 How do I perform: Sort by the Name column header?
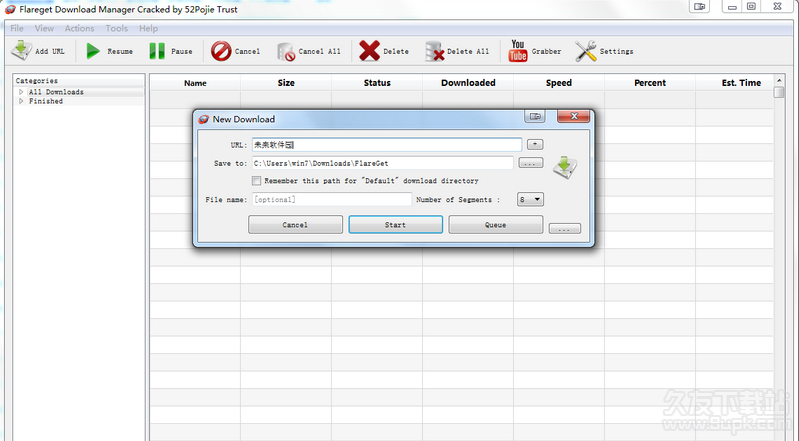click(x=195, y=83)
